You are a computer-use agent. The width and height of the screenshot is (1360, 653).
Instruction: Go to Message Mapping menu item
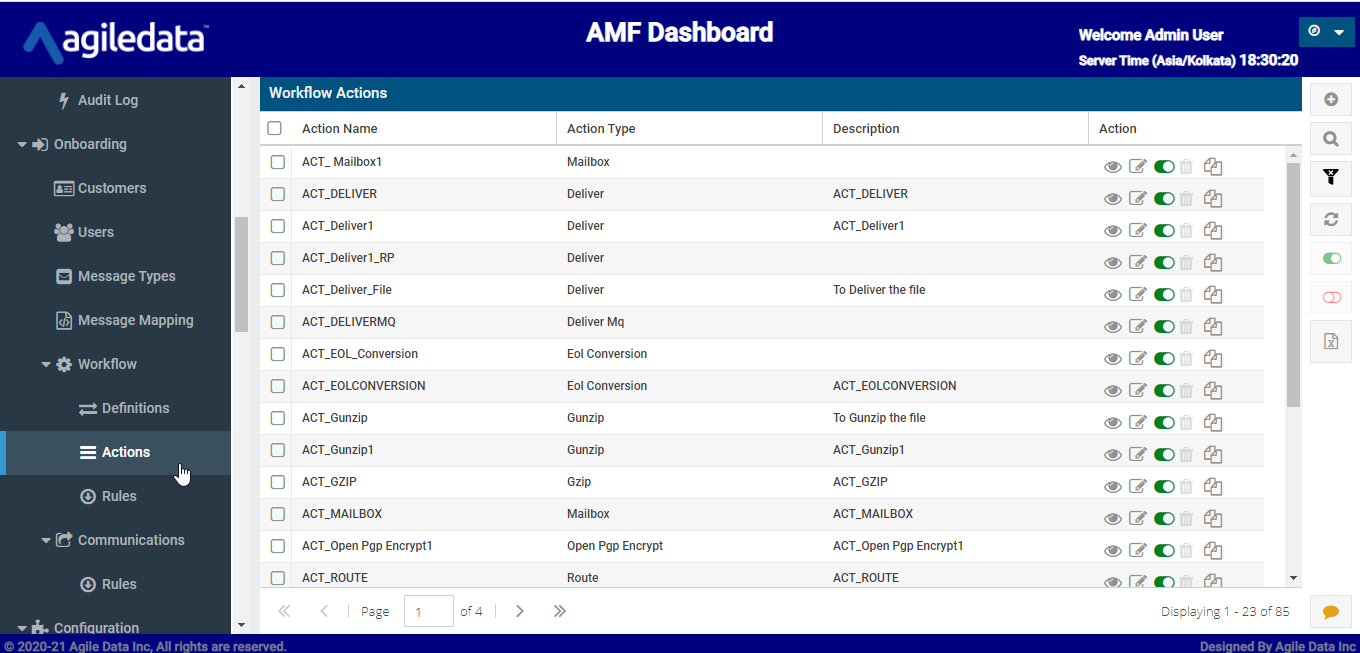(x=135, y=320)
